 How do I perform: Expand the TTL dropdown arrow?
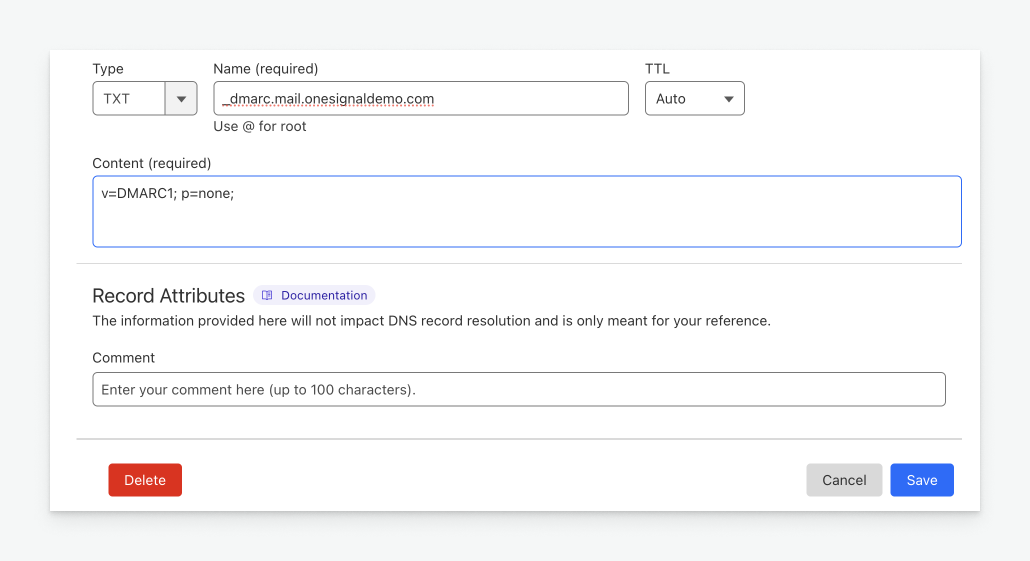coord(728,99)
